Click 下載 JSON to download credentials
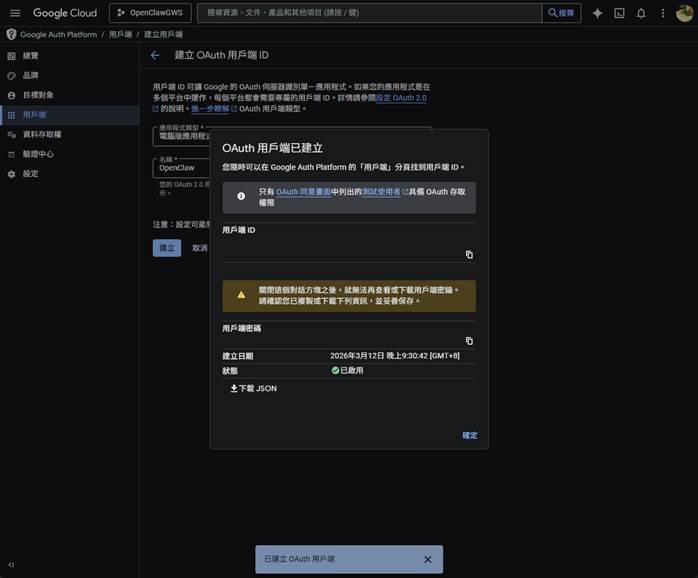 (x=253, y=388)
